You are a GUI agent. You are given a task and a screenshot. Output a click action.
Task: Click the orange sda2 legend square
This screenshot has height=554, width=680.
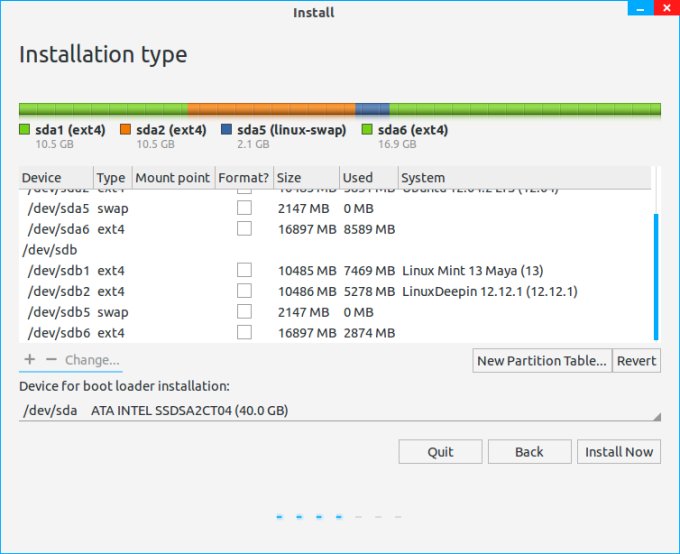126,130
